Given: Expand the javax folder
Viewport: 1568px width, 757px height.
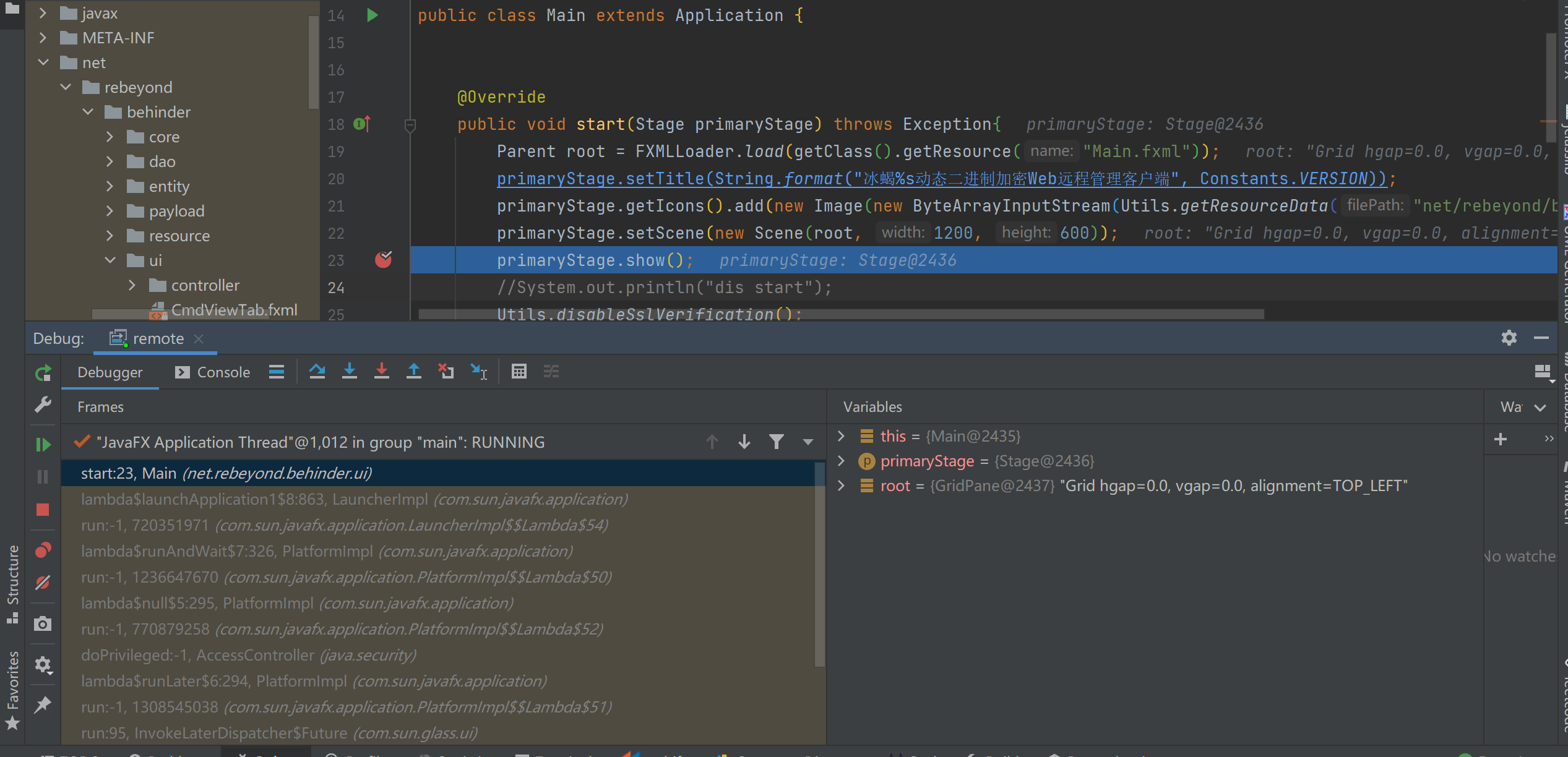Looking at the screenshot, I should click(x=43, y=13).
